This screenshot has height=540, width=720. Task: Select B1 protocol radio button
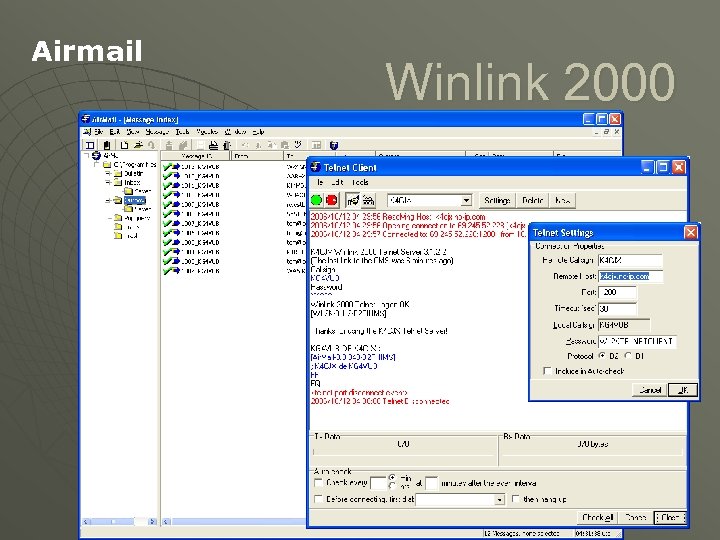(628, 356)
